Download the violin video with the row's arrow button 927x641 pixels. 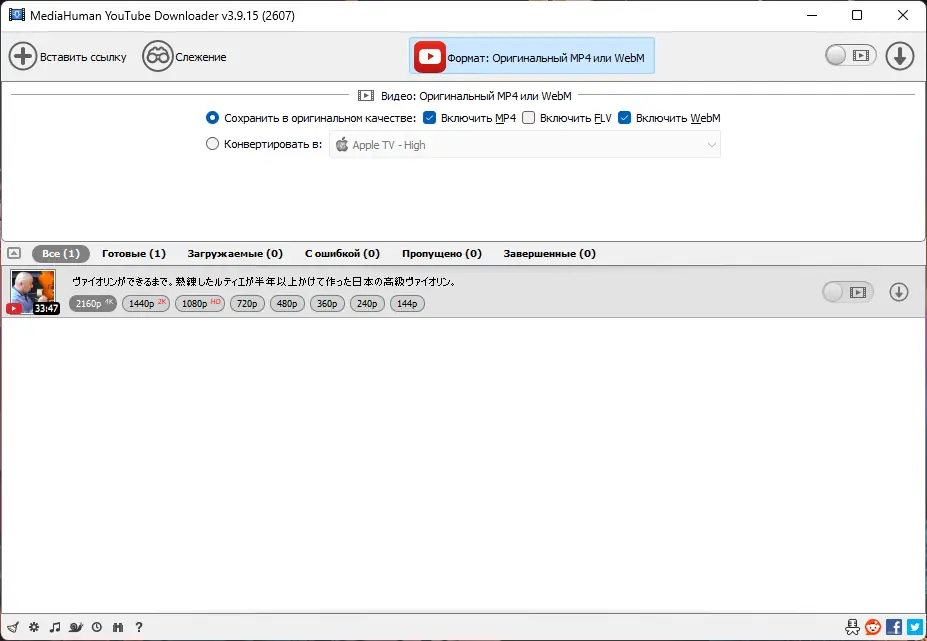(x=899, y=292)
